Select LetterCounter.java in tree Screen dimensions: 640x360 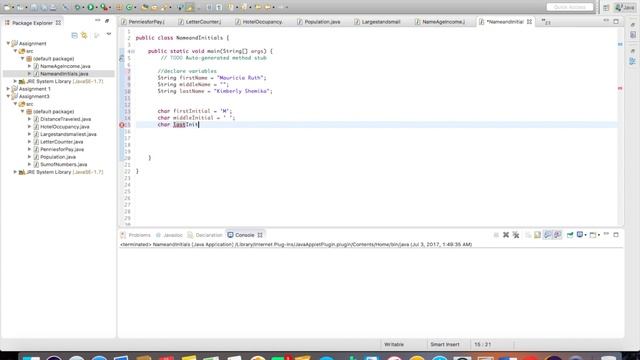click(61, 142)
